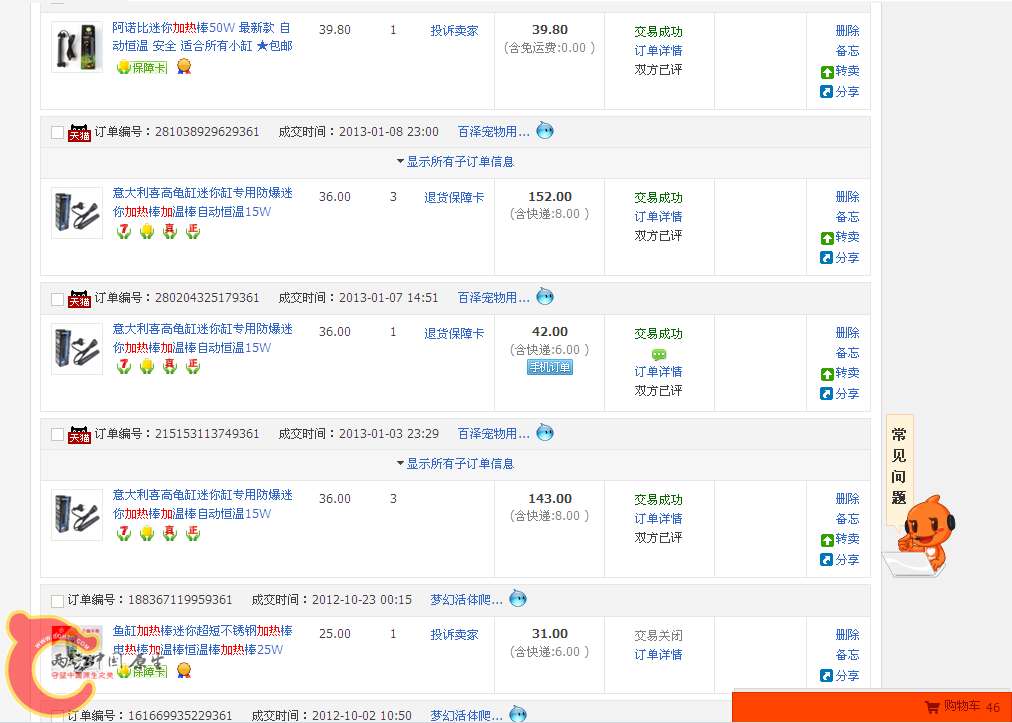Viewport: 1012px width, 723px height.
Task: Click the 7-day return icon under the product title
Action: coord(123,229)
